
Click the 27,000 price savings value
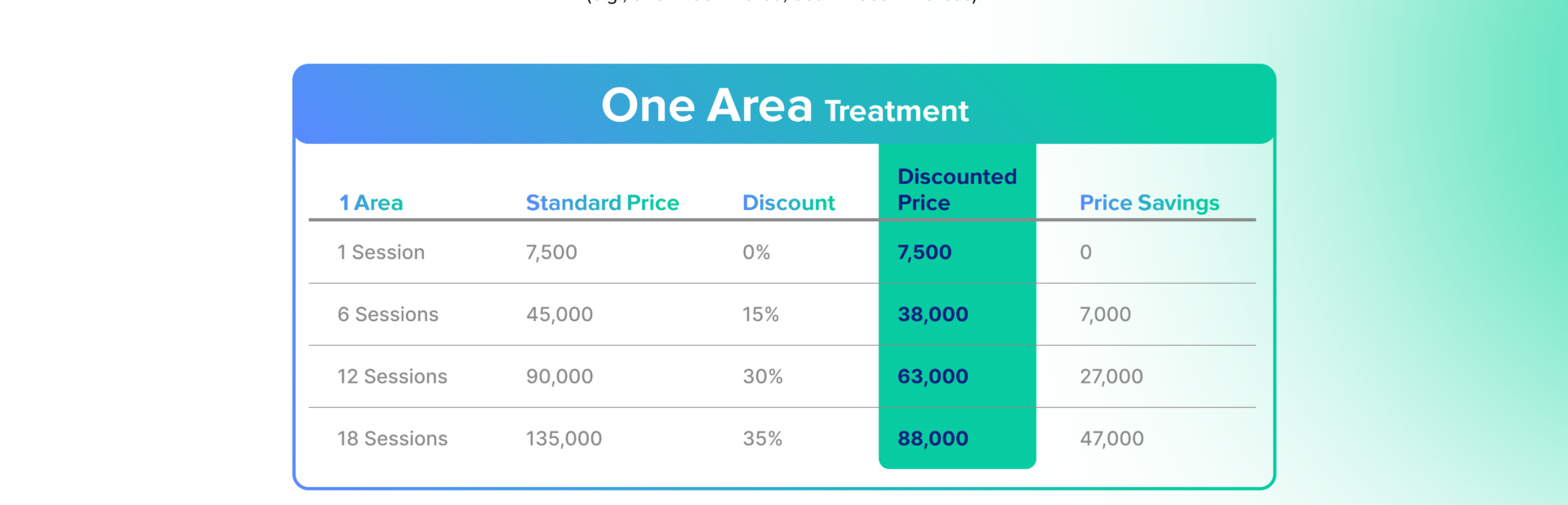pyautogui.click(x=1111, y=377)
